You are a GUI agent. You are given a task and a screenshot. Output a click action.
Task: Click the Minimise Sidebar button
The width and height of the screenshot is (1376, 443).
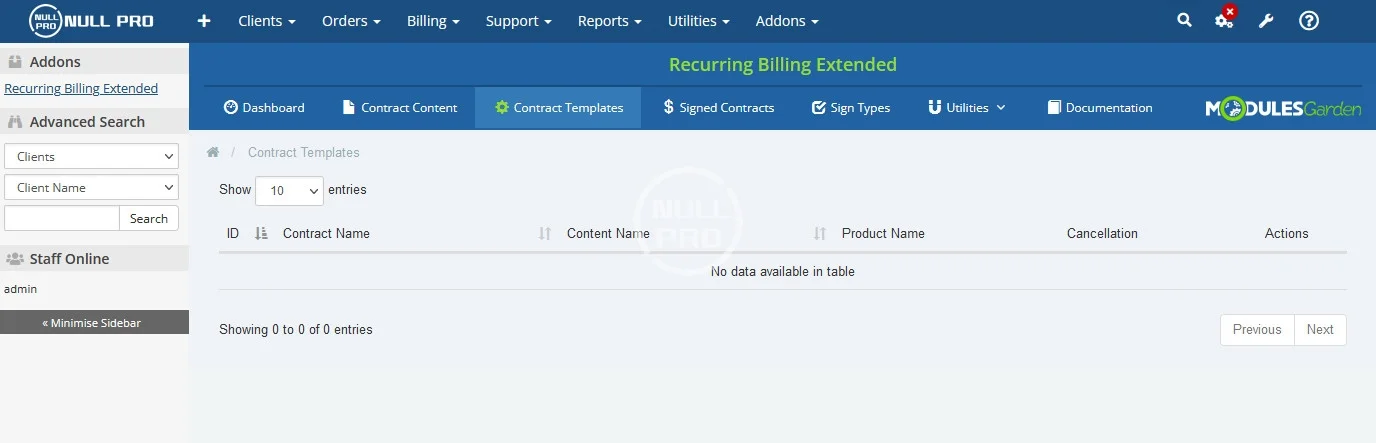point(92,323)
